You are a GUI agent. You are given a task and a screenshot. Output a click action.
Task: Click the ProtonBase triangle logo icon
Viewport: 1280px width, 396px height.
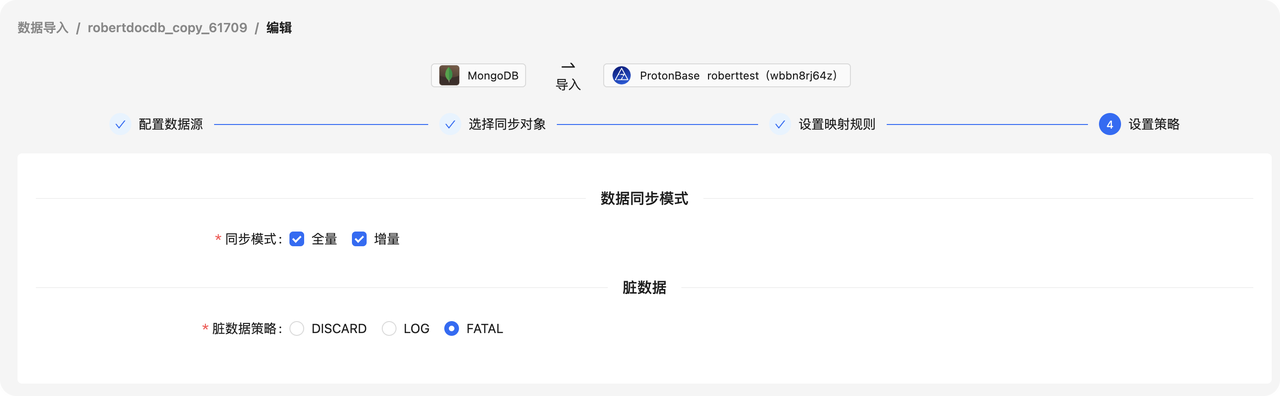click(x=621, y=75)
